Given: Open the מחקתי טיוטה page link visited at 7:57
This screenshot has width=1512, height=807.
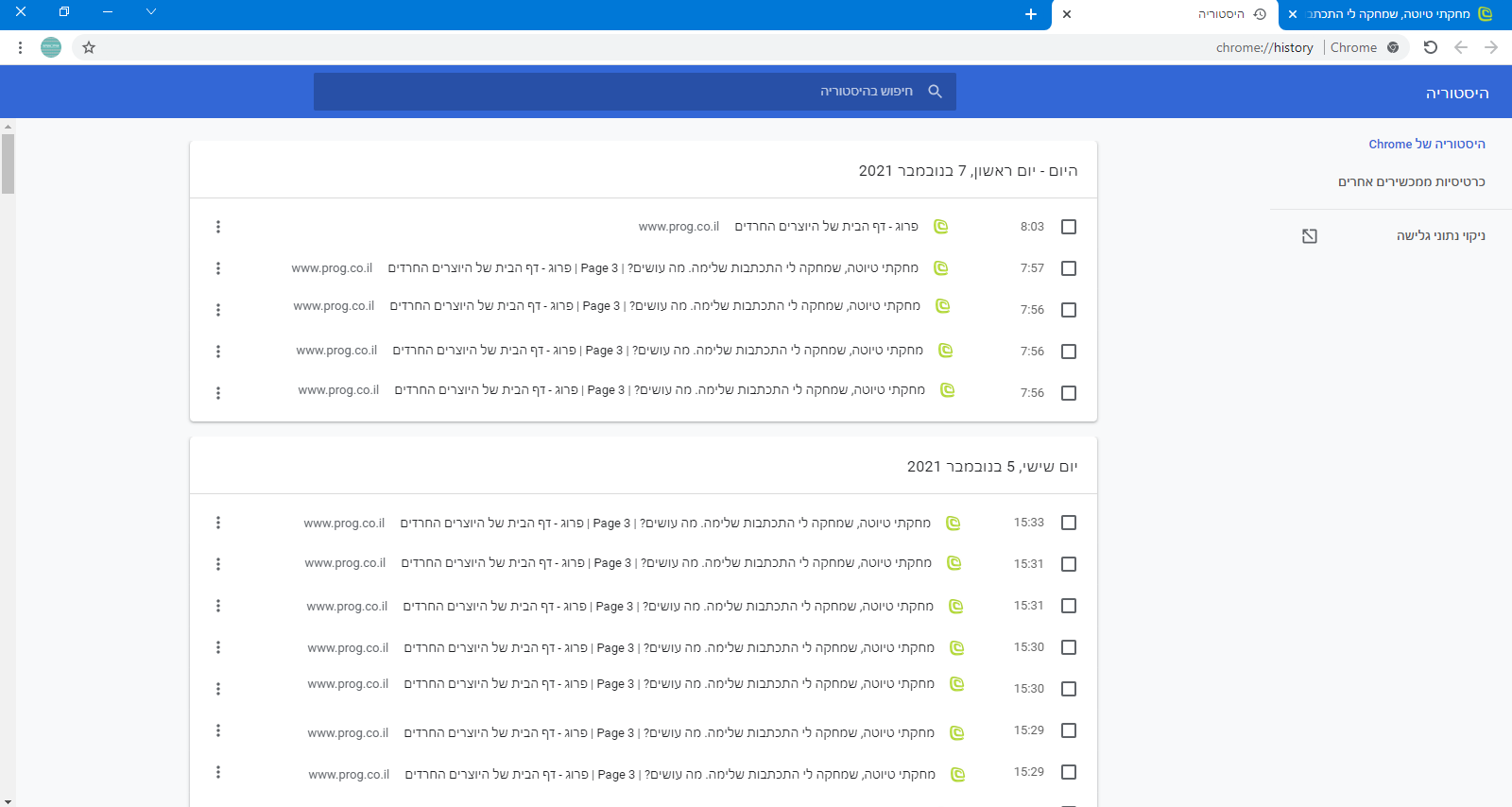Looking at the screenshot, I should [653, 268].
